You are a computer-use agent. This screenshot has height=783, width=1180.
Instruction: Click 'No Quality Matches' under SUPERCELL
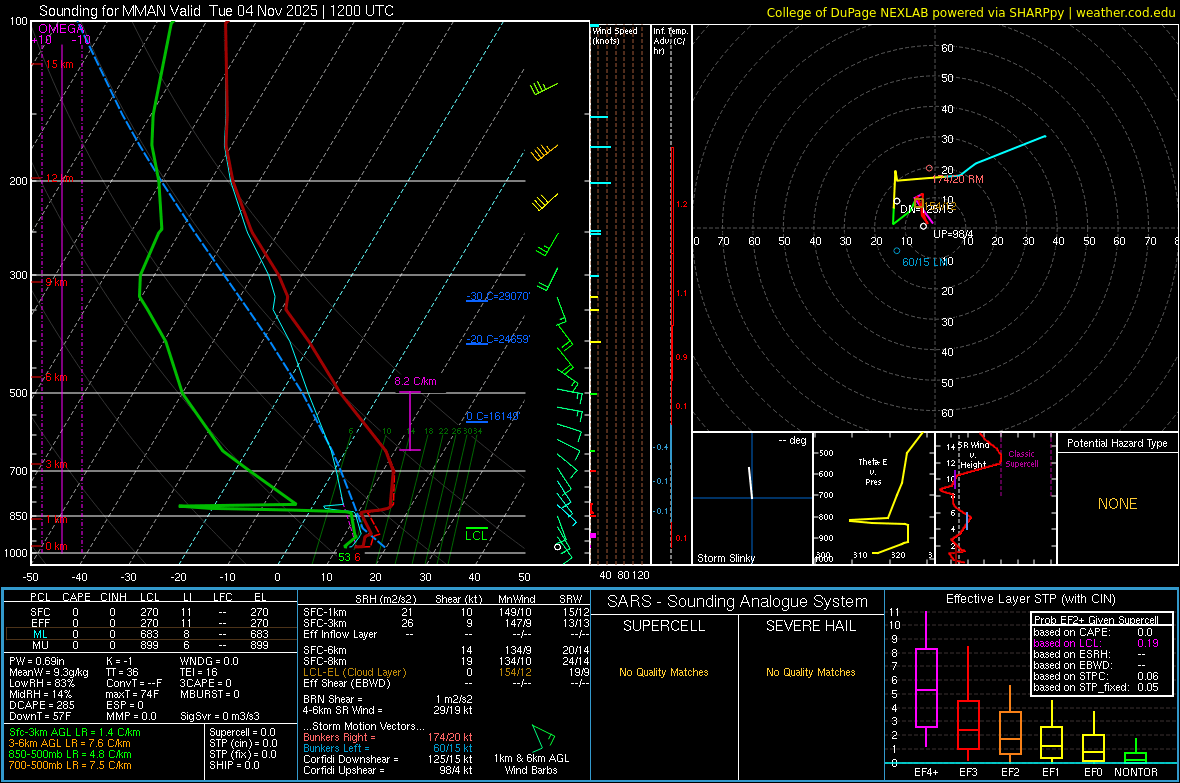[x=664, y=672]
